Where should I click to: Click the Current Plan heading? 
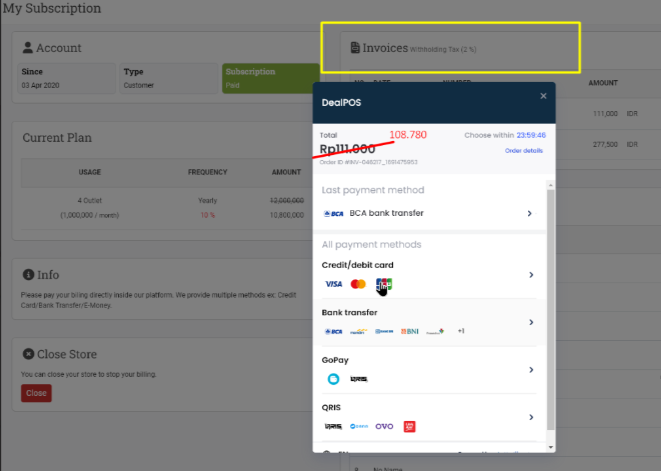[57, 138]
